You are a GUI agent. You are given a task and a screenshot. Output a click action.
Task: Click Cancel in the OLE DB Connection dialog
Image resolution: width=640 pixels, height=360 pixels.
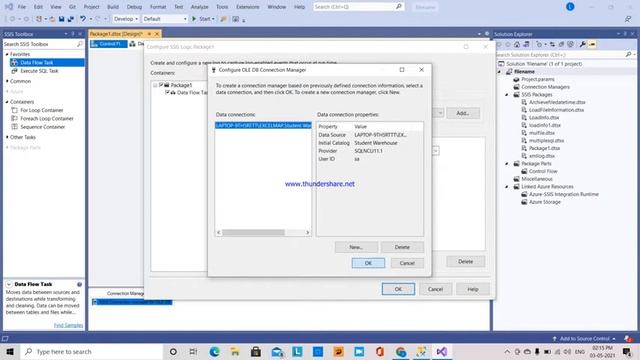pos(407,263)
